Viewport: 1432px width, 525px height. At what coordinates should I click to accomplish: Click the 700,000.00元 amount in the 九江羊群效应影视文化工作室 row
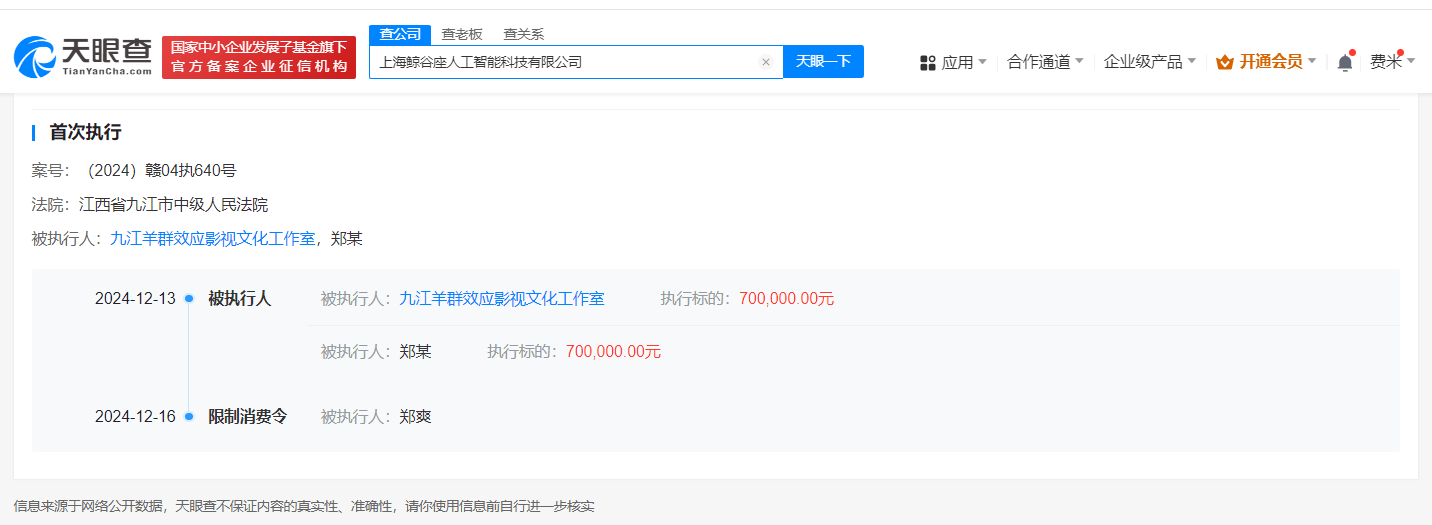coord(787,298)
